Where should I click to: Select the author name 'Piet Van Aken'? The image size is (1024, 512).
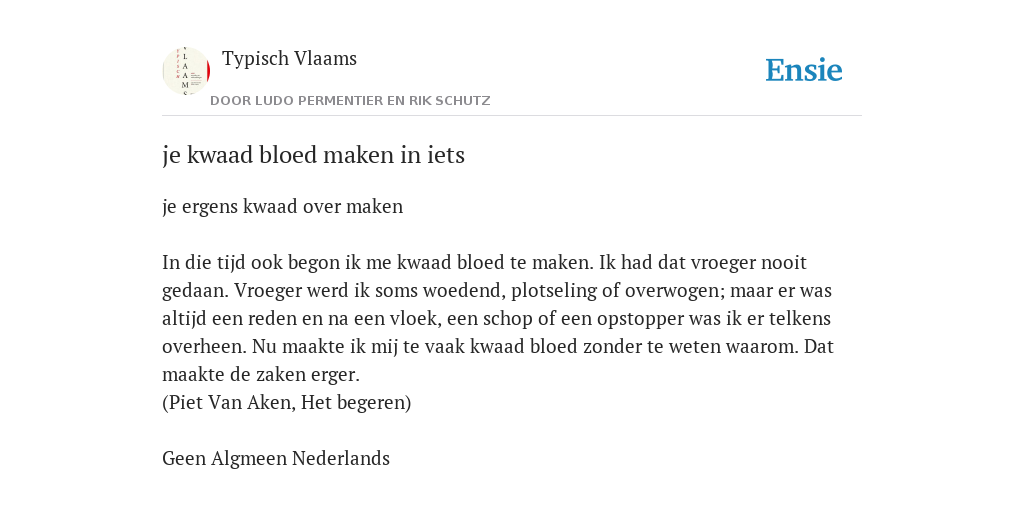tap(232, 403)
